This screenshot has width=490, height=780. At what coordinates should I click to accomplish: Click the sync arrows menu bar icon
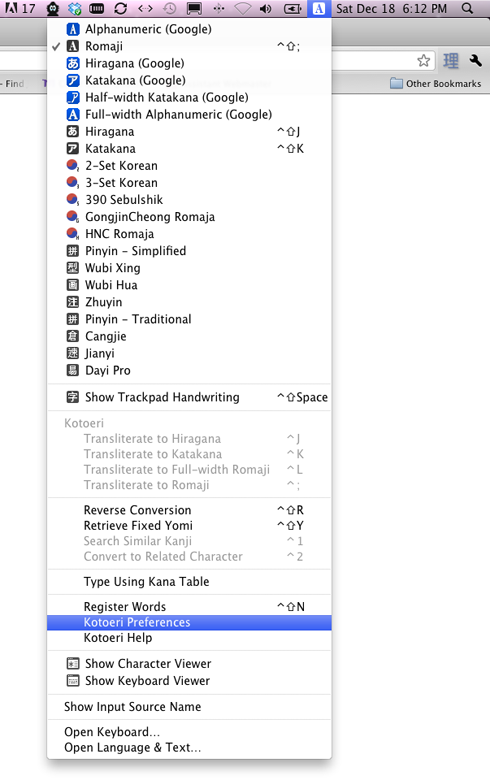[x=120, y=8]
